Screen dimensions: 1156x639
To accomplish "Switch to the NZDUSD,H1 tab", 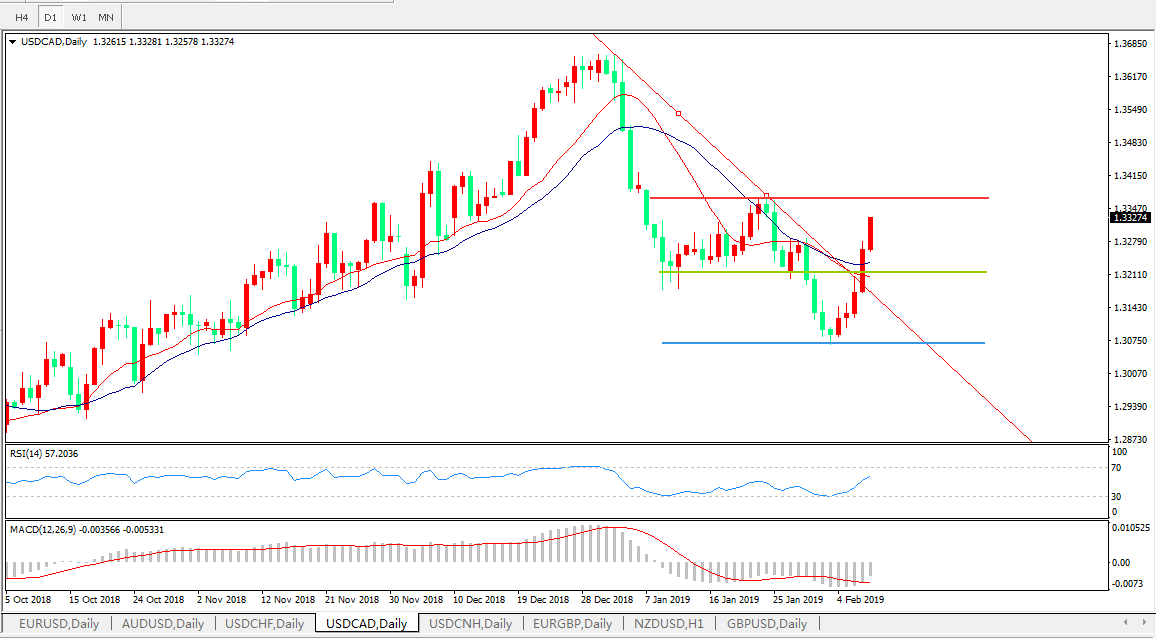I will coord(670,624).
